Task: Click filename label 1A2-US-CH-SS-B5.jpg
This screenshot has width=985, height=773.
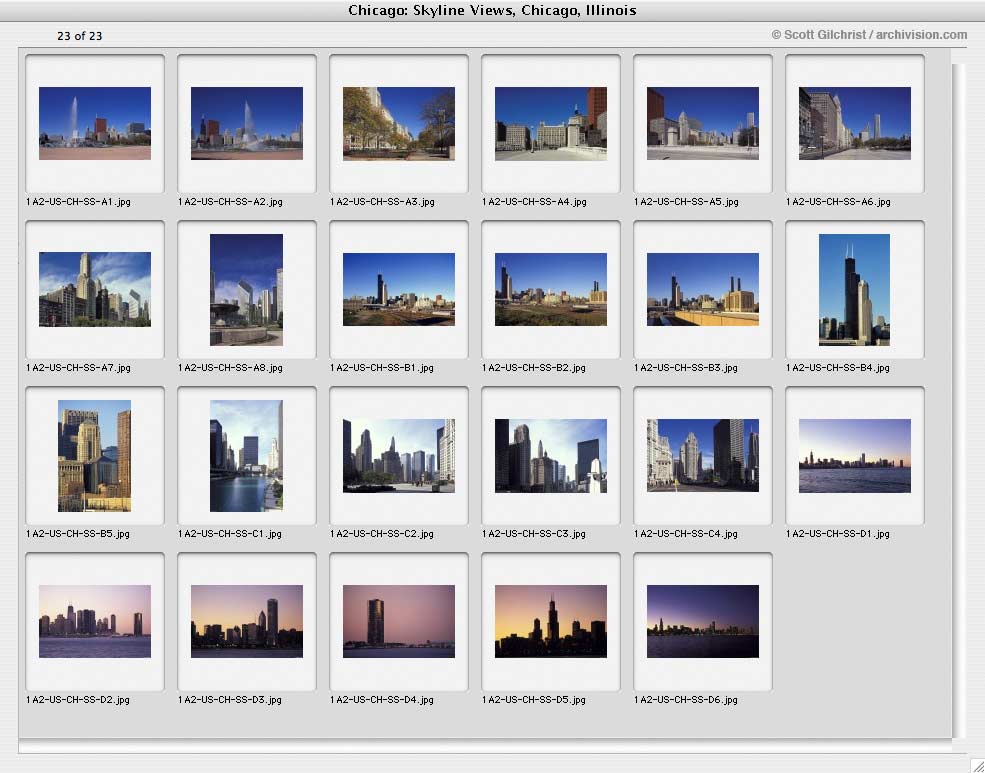Action: [78, 534]
